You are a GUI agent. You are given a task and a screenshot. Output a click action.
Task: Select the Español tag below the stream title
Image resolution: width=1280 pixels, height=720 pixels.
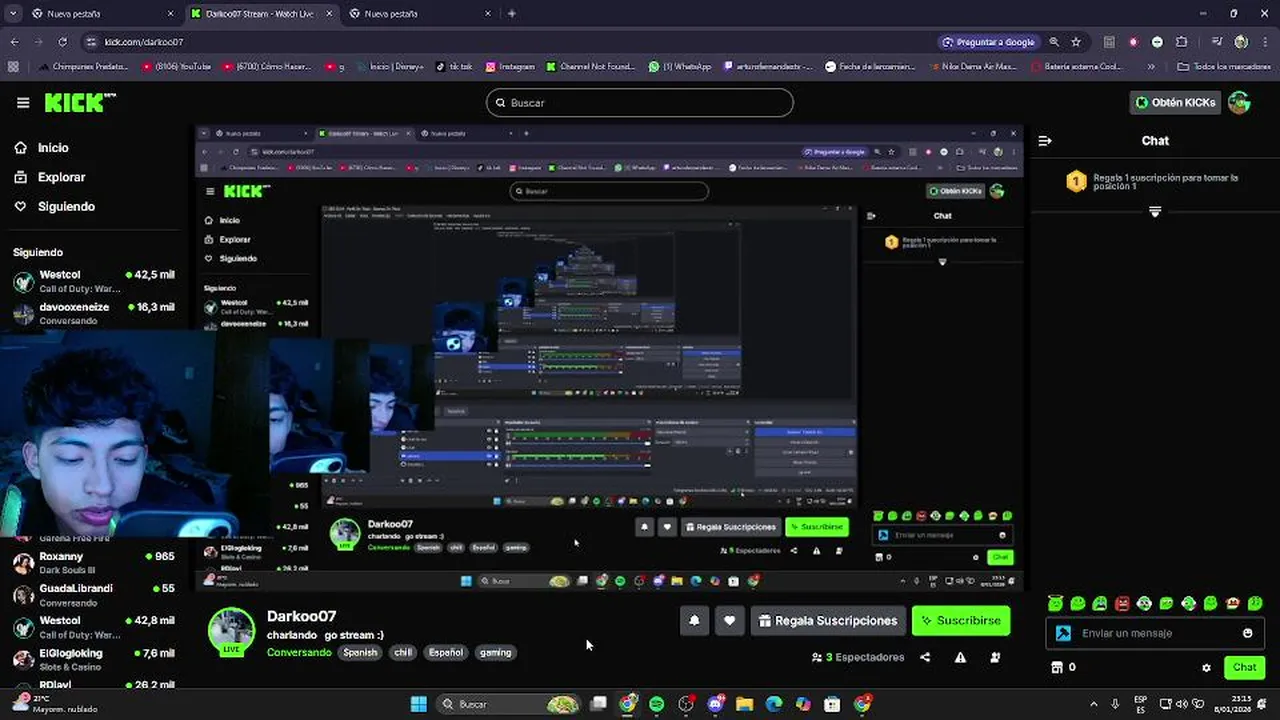pyautogui.click(x=446, y=652)
